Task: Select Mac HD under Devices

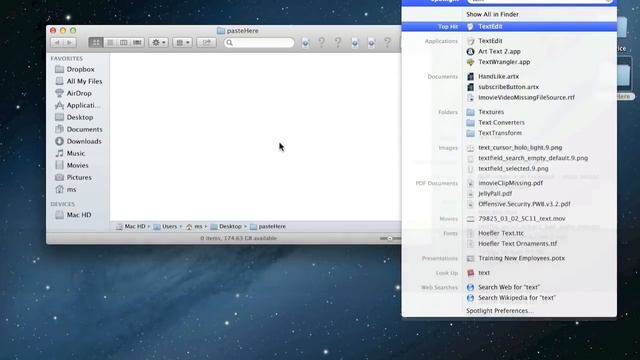Action: (x=78, y=215)
